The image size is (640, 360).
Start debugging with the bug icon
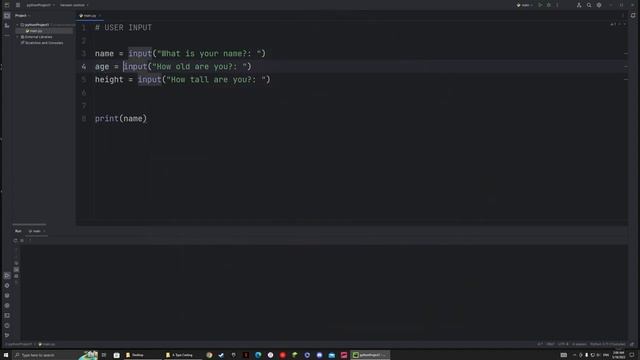coord(549,5)
